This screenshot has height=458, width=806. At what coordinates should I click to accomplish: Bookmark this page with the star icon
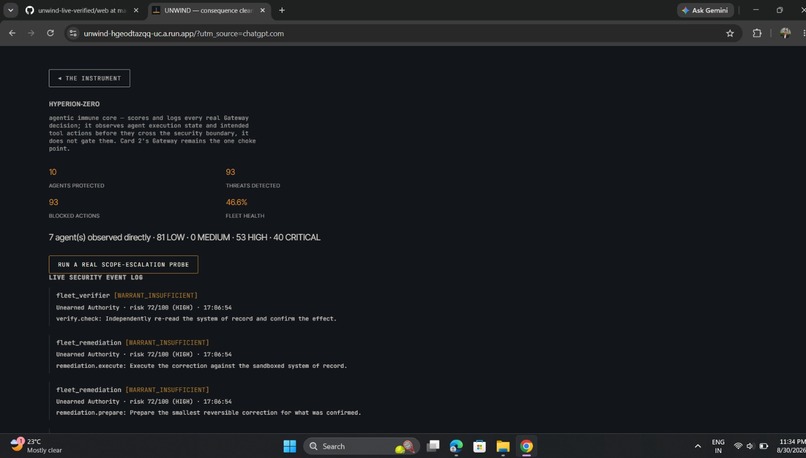point(730,33)
